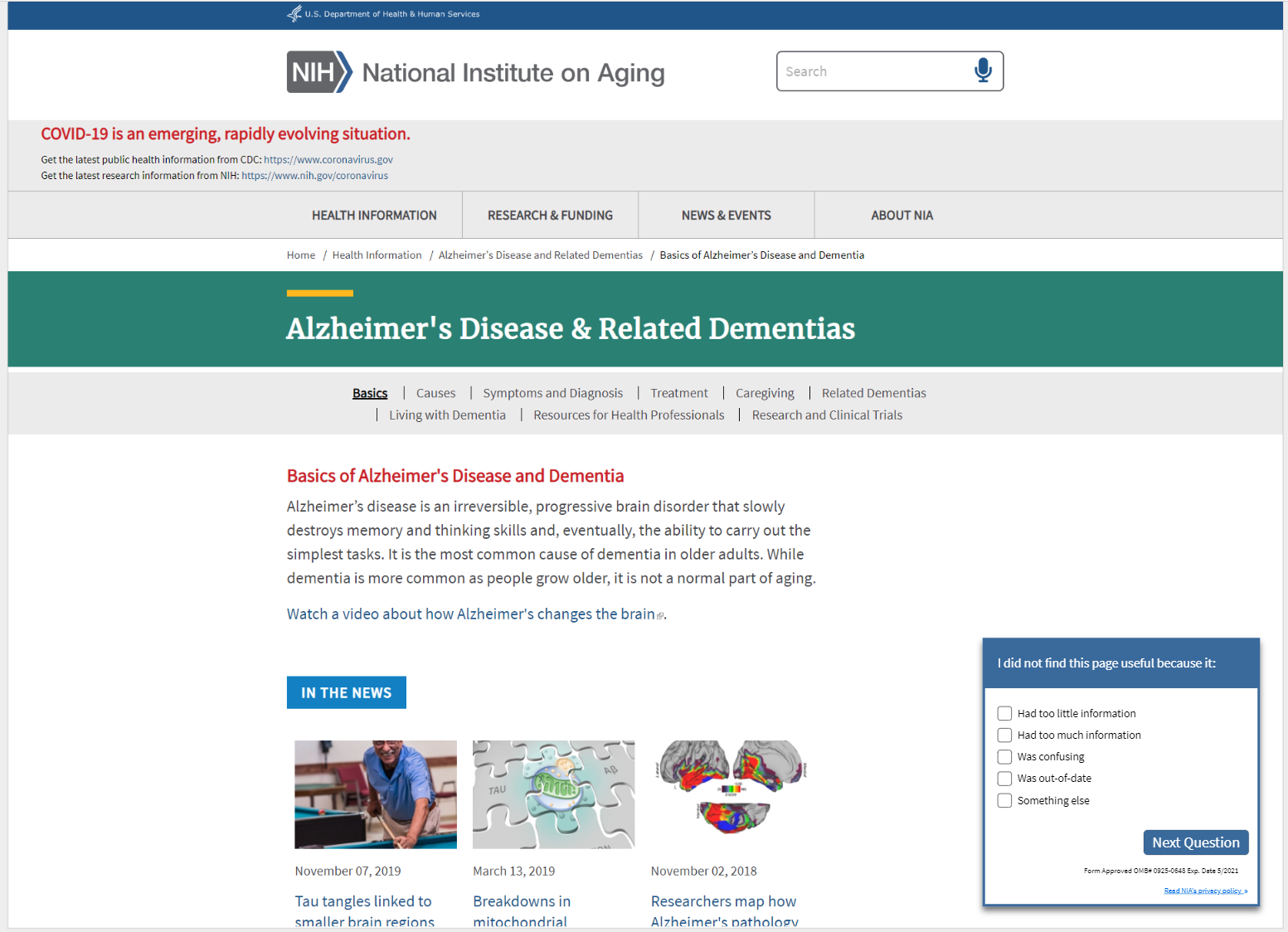The image size is (1288, 932).
Task: Enable 'Was out-of-date' option
Action: [x=1004, y=778]
